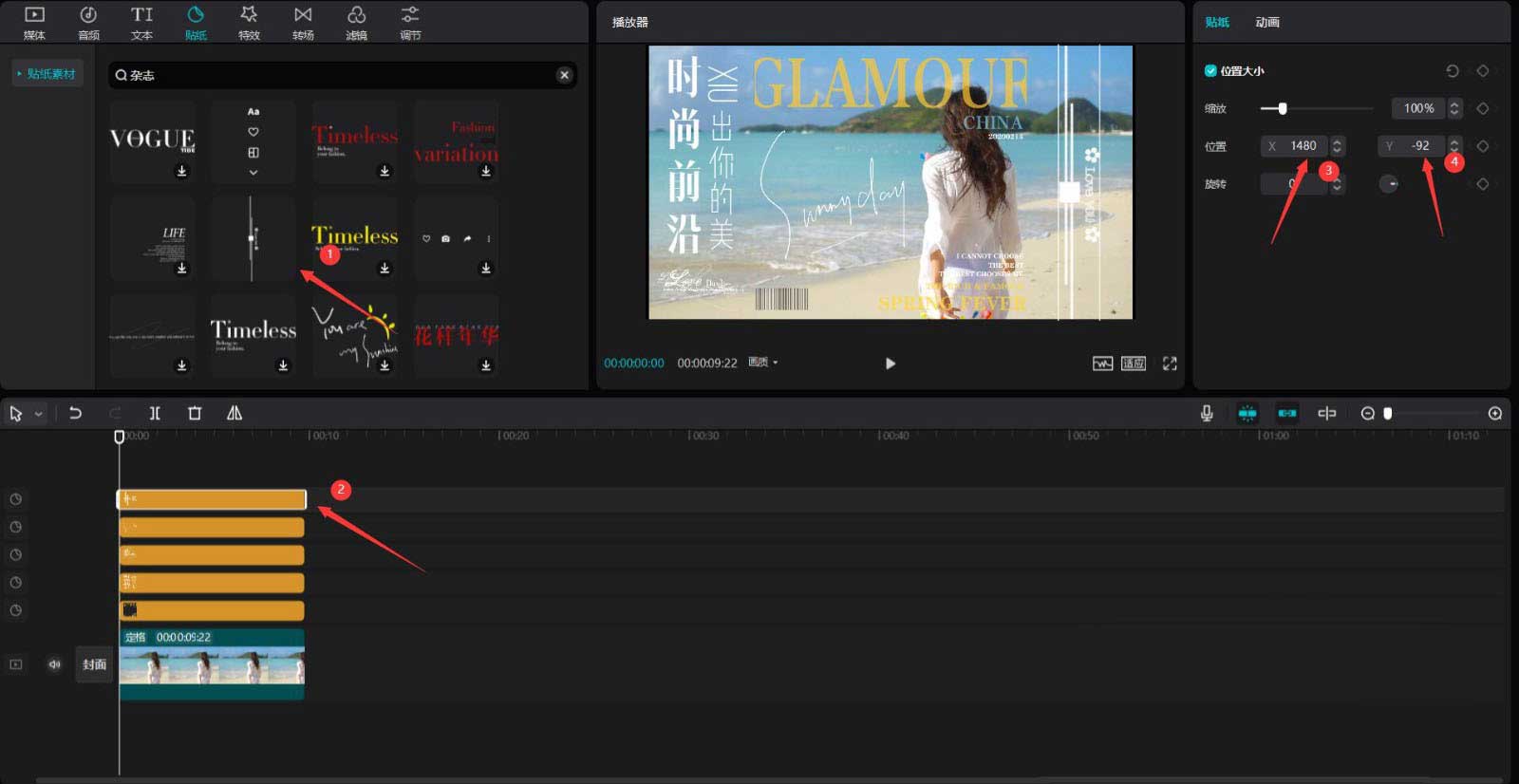This screenshot has width=1519, height=784.
Task: Open the 媒体 media tab
Action: coord(34,23)
